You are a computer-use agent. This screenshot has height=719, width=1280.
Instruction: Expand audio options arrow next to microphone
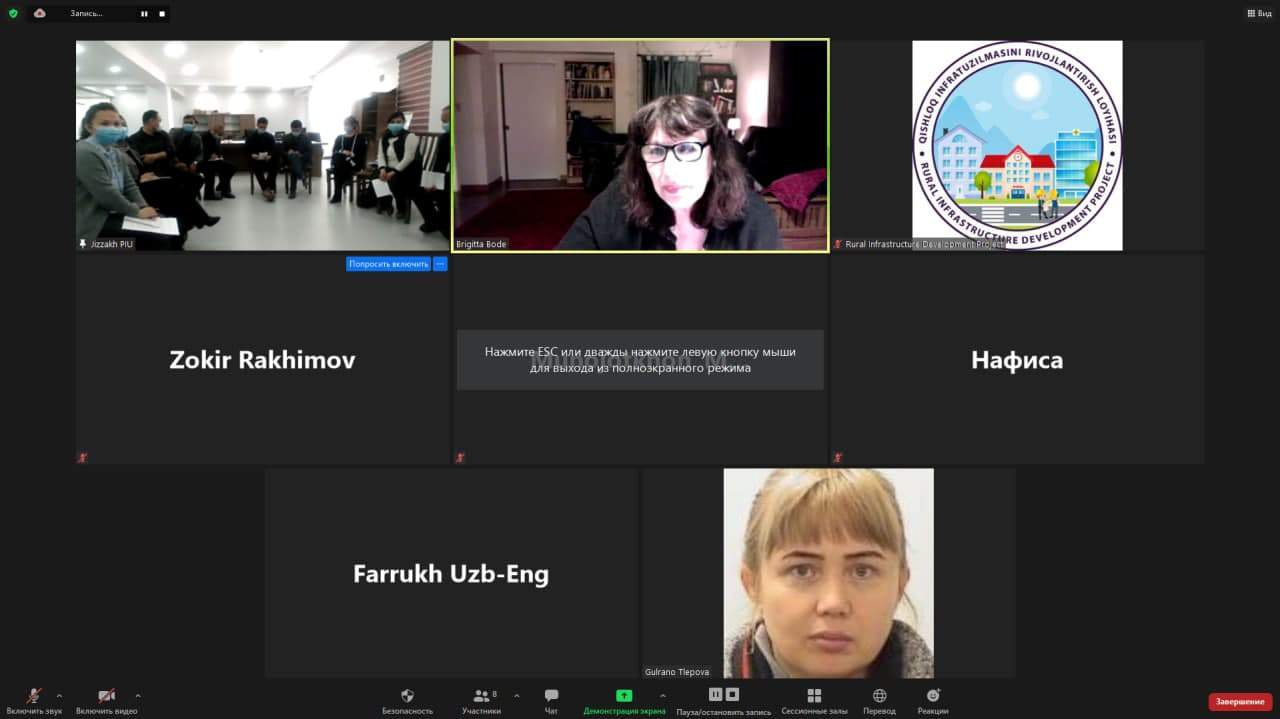(x=59, y=695)
